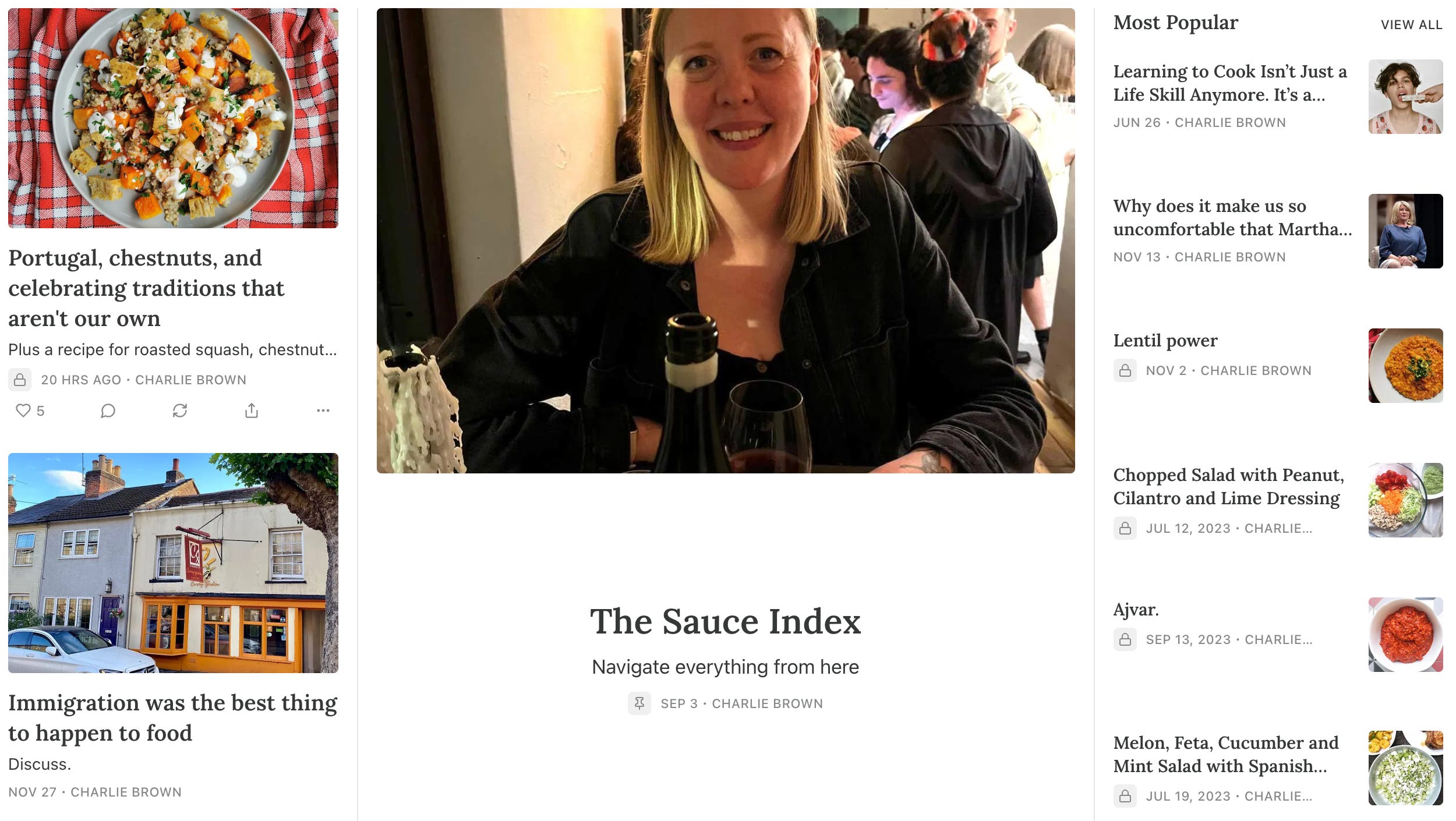Image resolution: width=1456 pixels, height=821 pixels.
Task: Click lock icon on Chopped Salad post
Action: (1125, 528)
